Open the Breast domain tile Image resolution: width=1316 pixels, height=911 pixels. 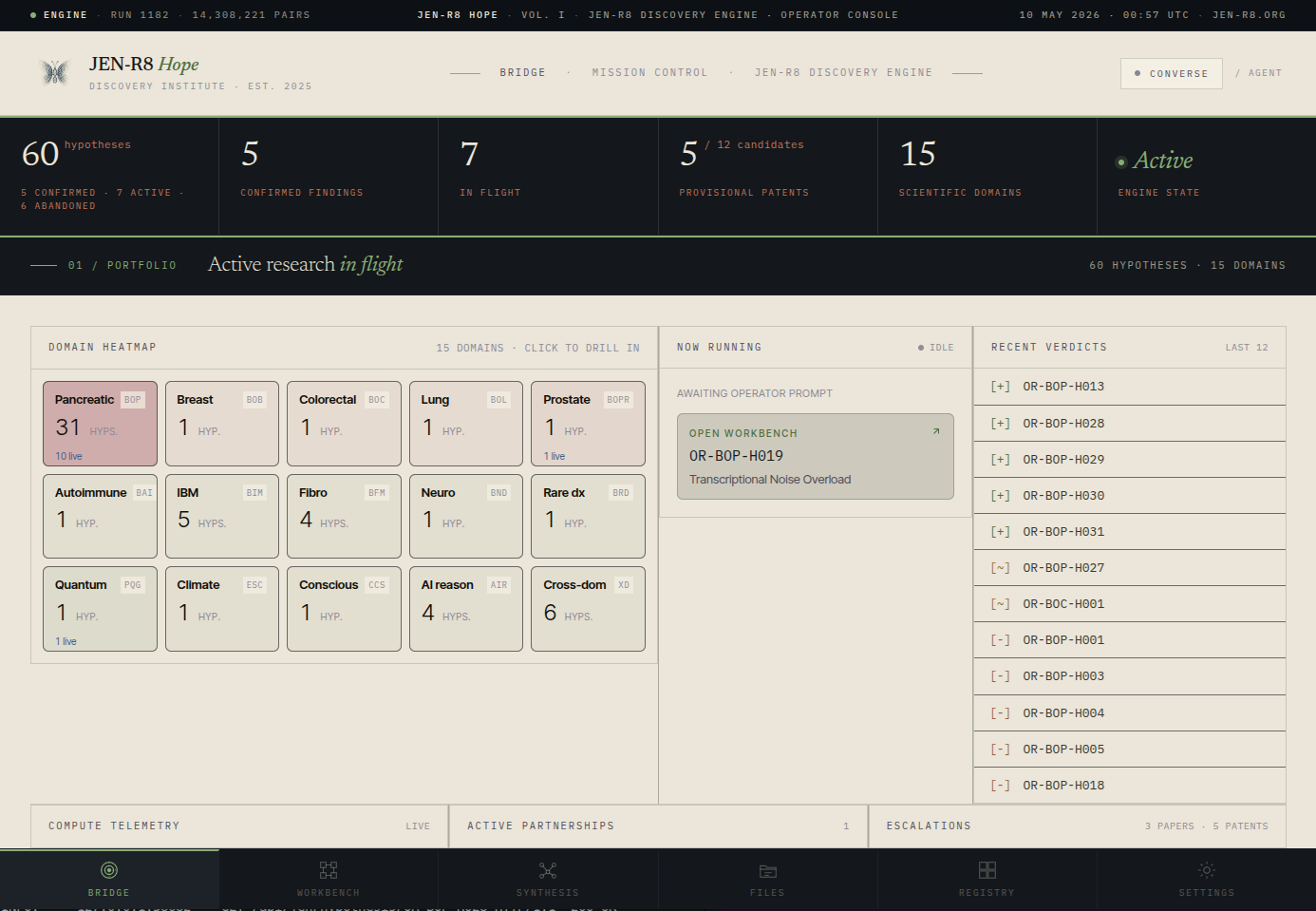tap(222, 424)
